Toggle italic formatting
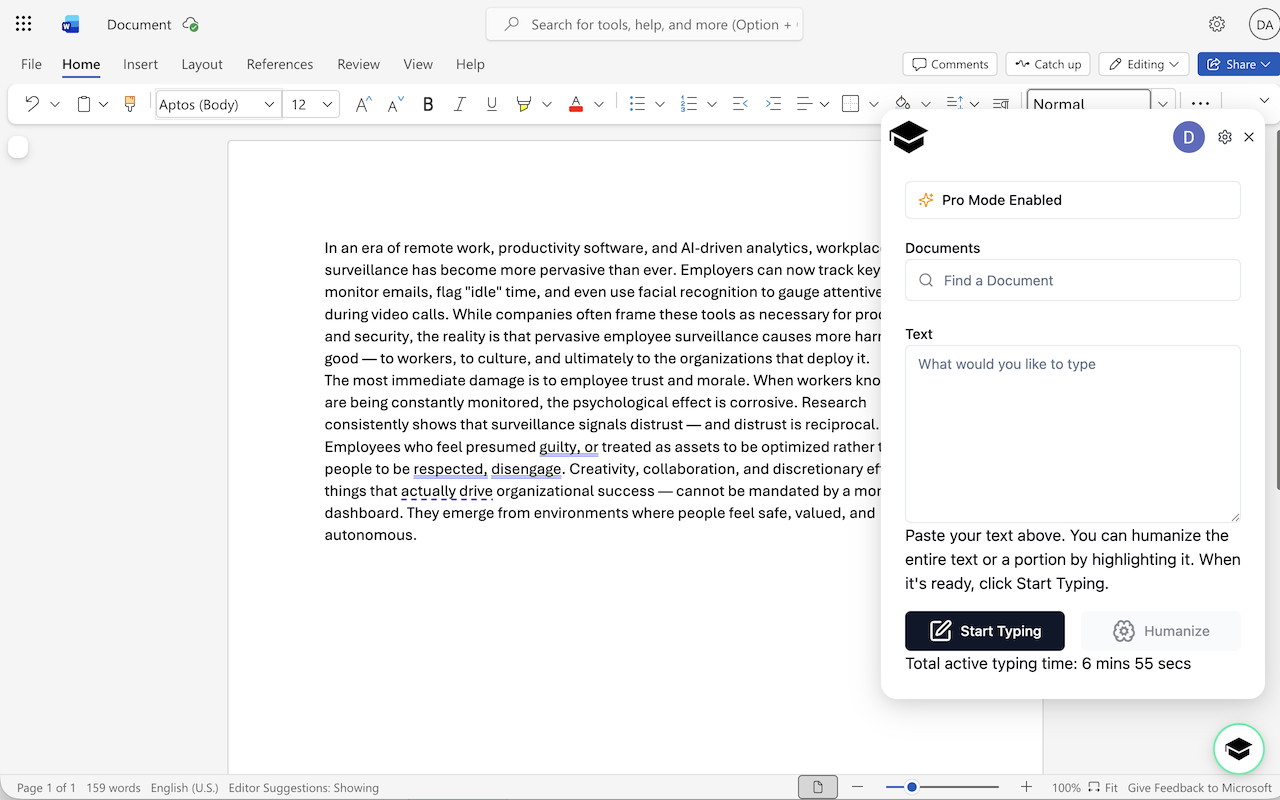This screenshot has height=800, width=1280. click(x=460, y=104)
